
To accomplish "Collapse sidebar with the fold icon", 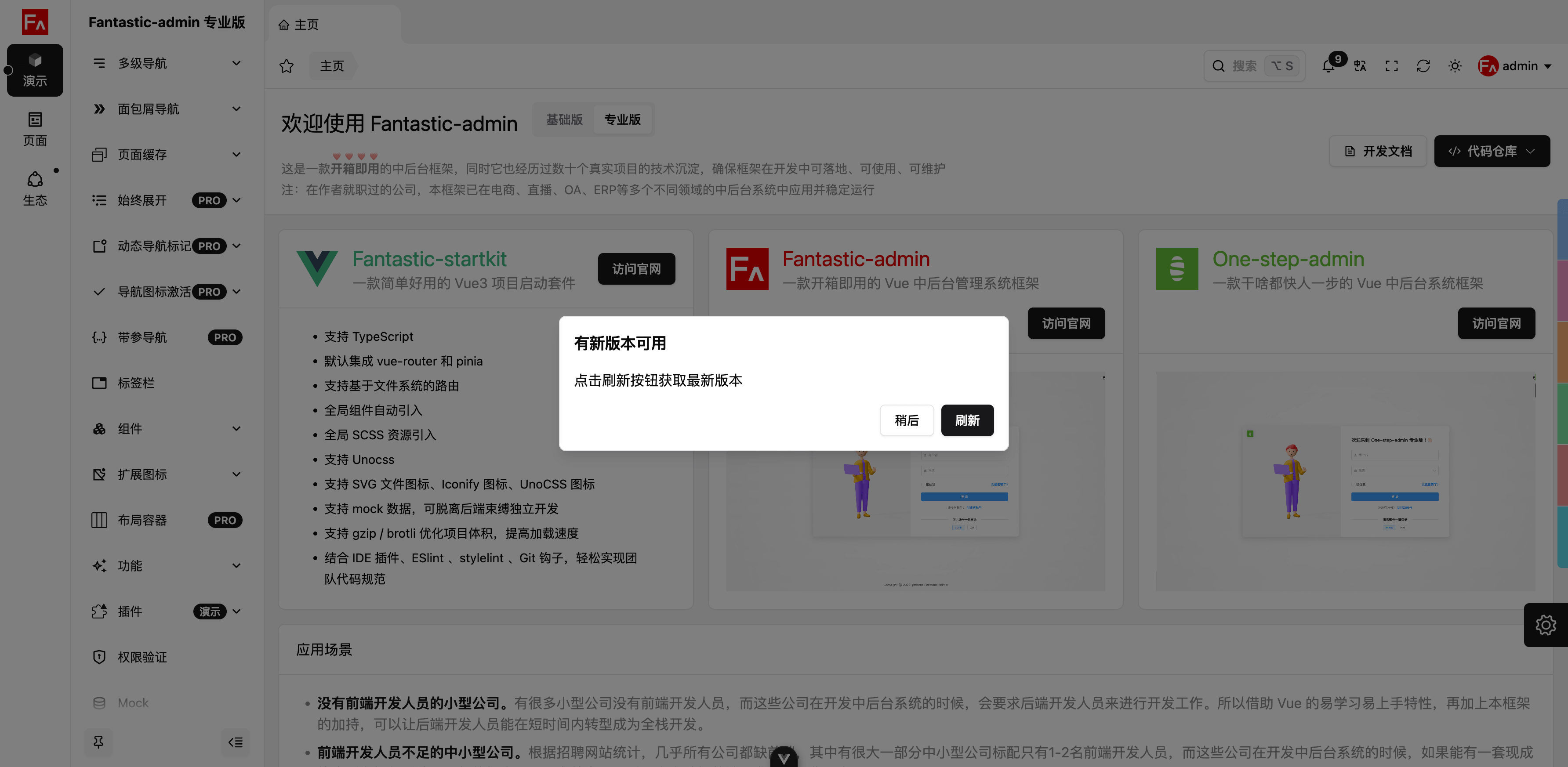I will [236, 742].
